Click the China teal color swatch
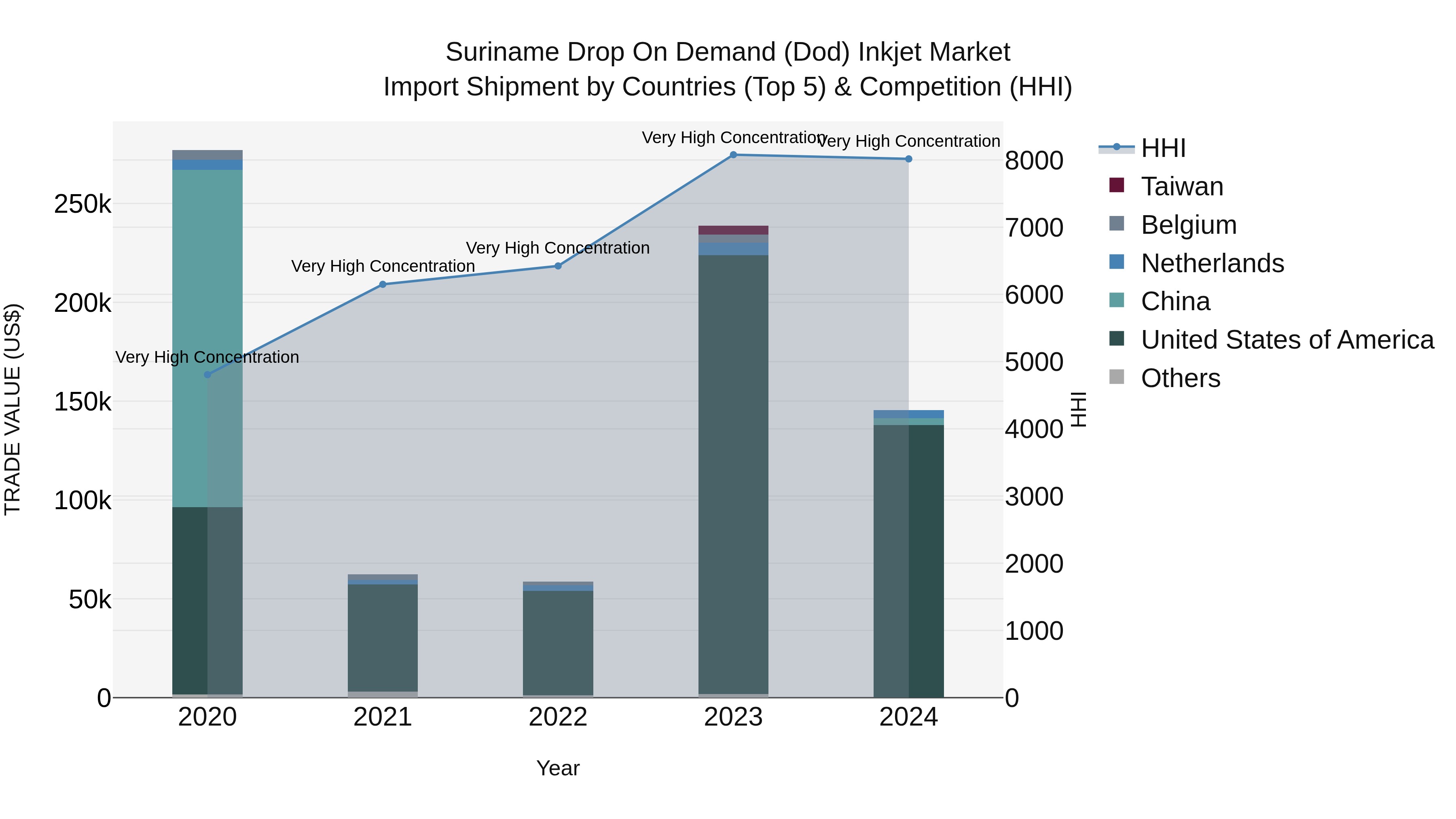 [1116, 300]
